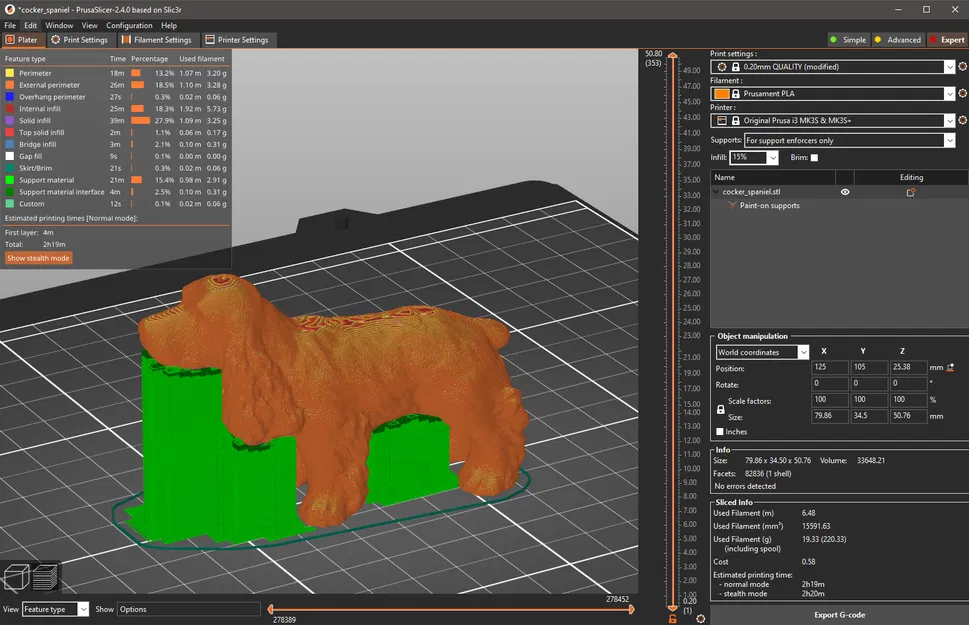Click the gear icon beside the printer preset

pos(962,121)
